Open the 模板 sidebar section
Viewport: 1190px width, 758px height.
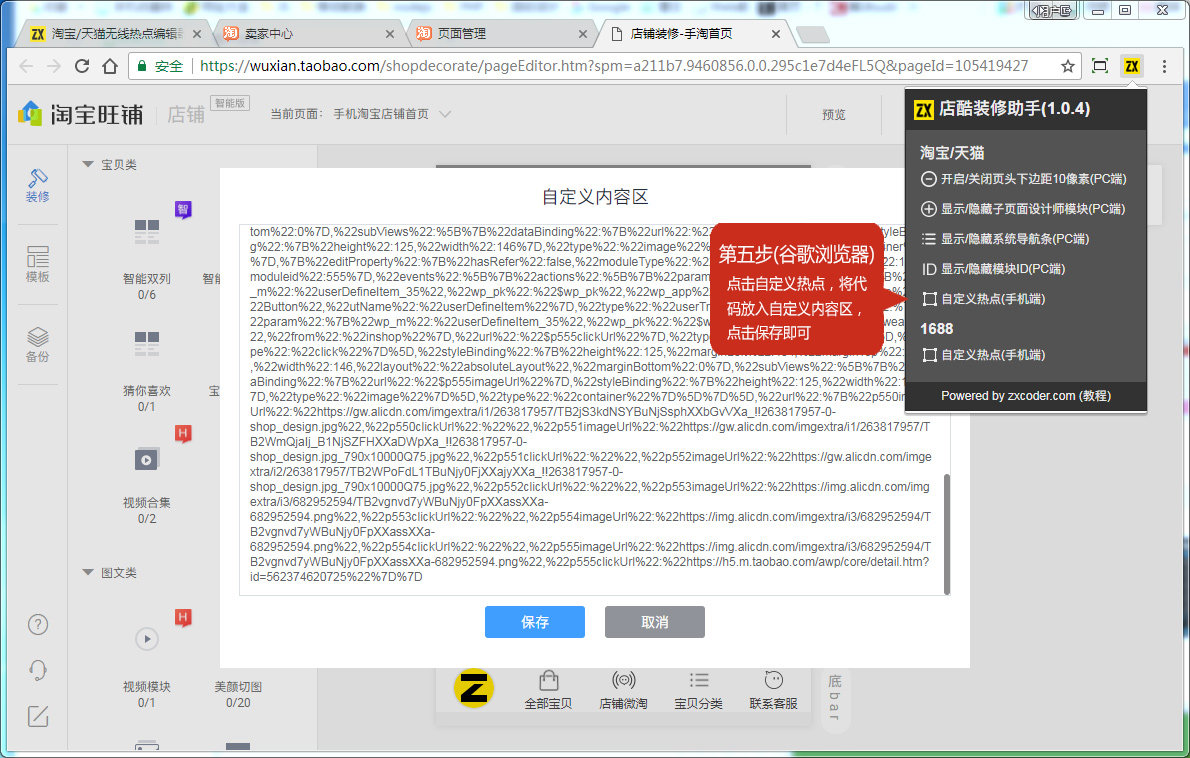37,264
